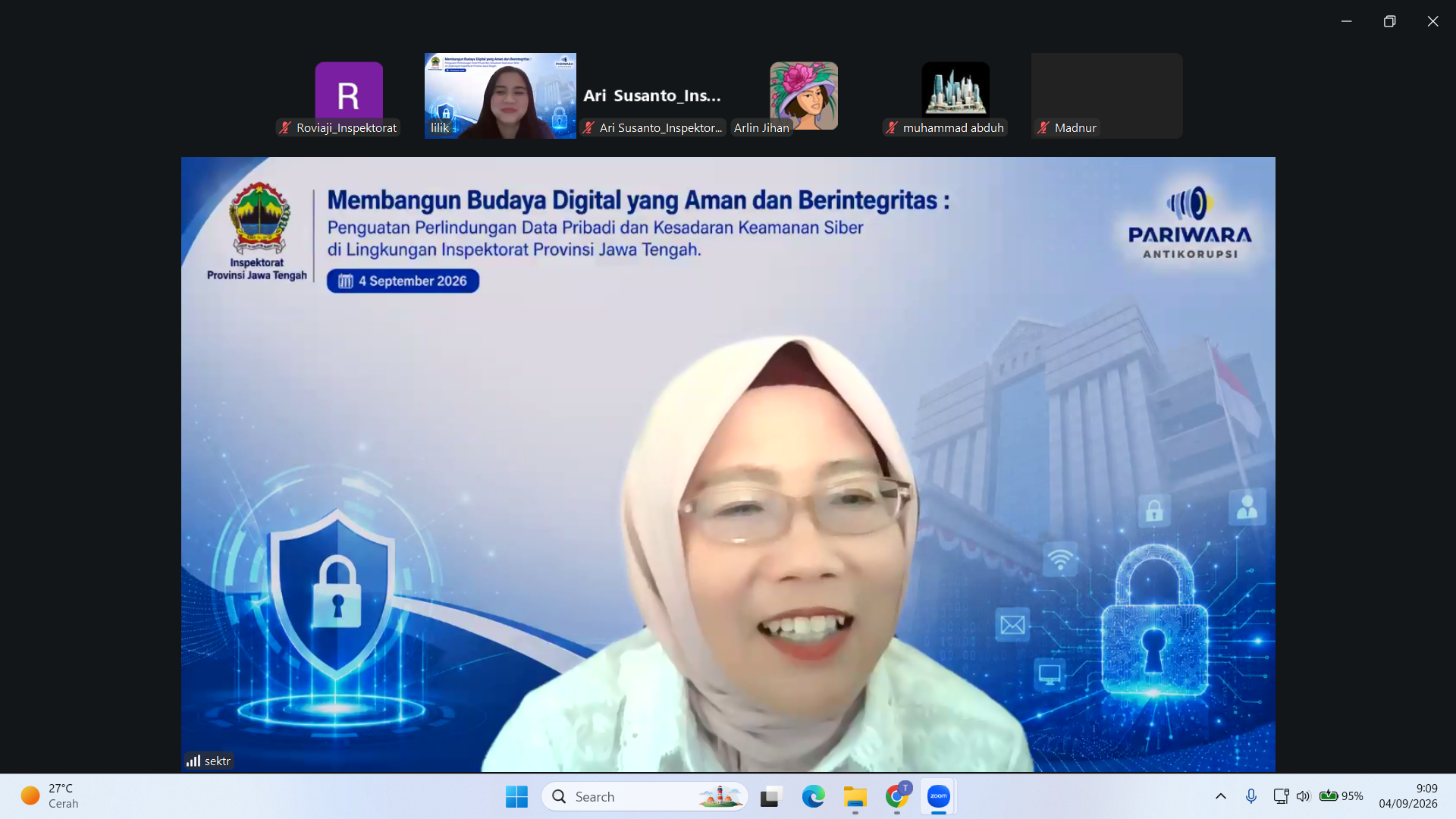Open Google Chrome from taskbar

pyautogui.click(x=897, y=796)
